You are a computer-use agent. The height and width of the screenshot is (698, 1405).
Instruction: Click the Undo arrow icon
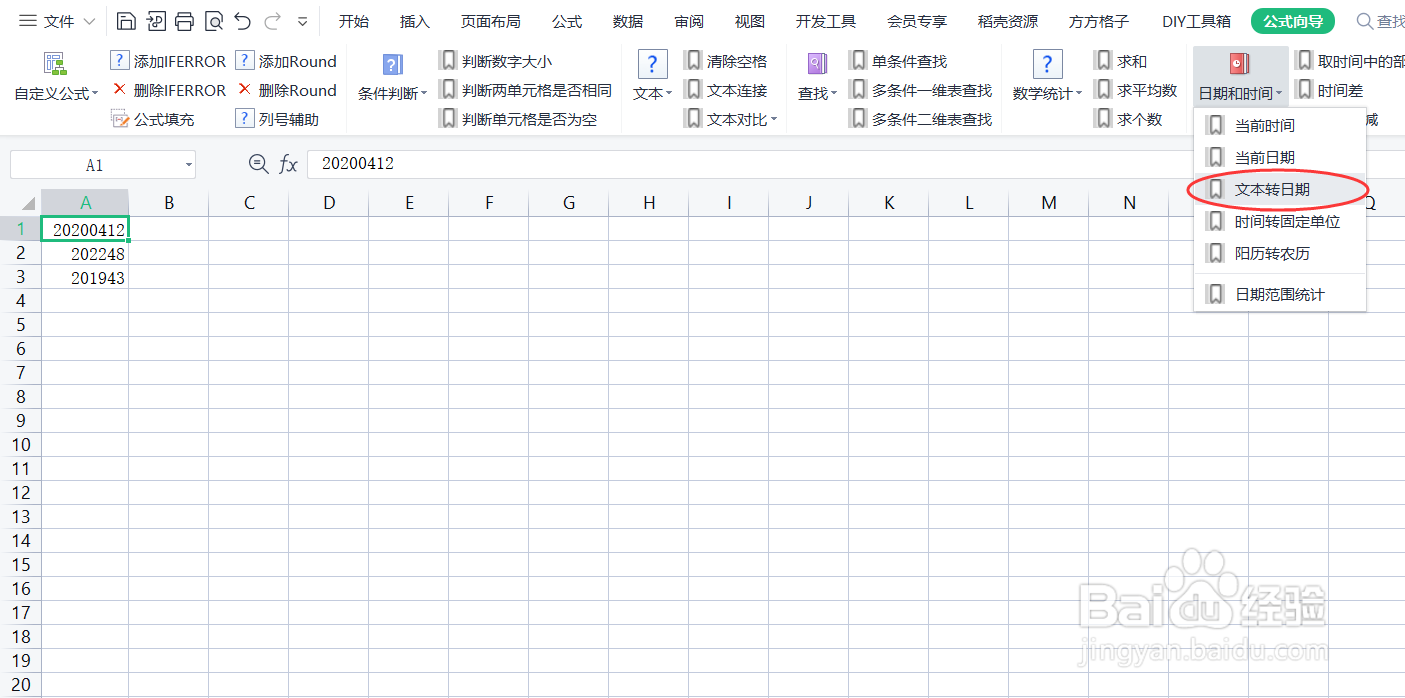coord(242,21)
